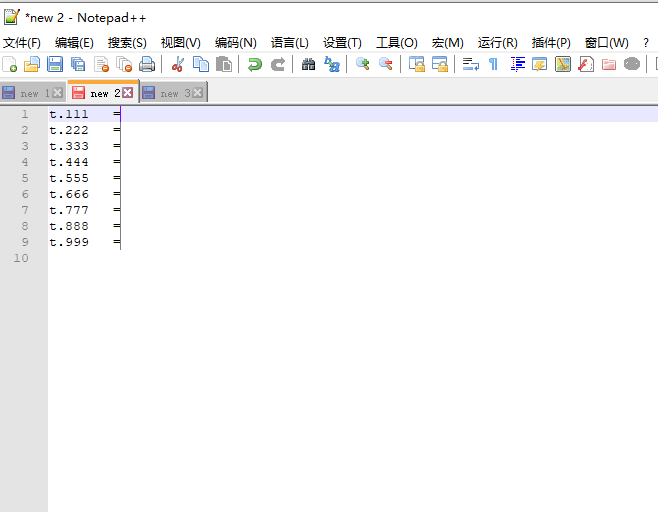Toggle word wrap toolbar icon
This screenshot has height=512, width=658.
(470, 64)
